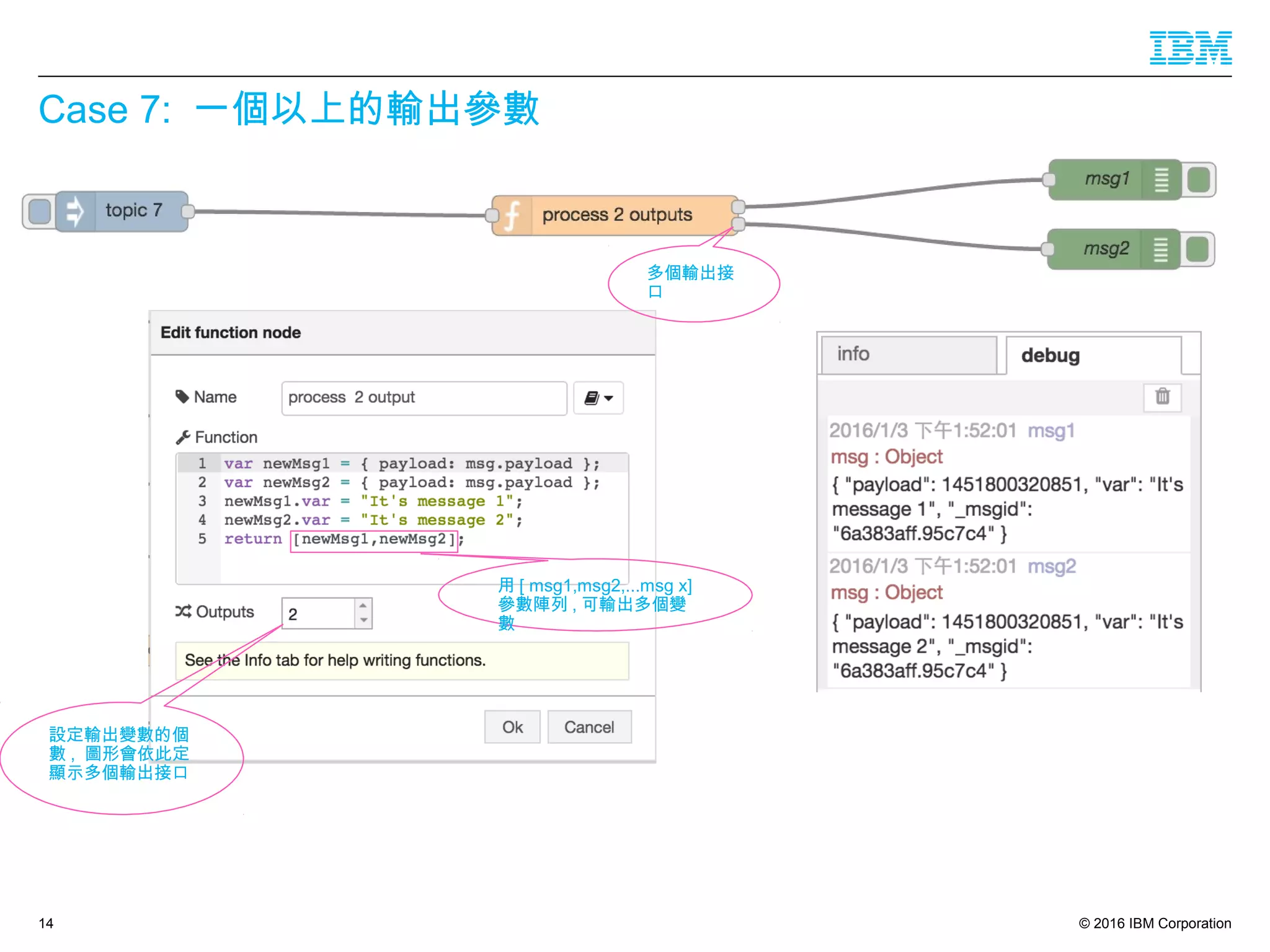Click the arrow icon on topic 7 node
This screenshot has width=1270, height=952.
[x=75, y=211]
